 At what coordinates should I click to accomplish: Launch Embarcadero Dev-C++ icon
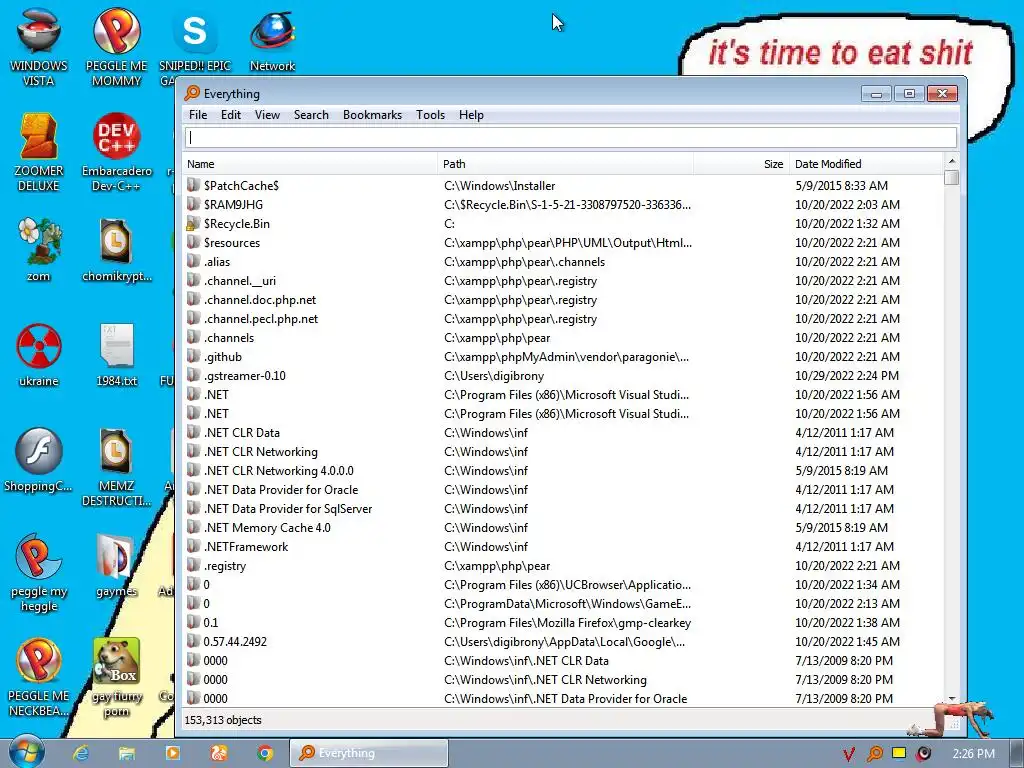tap(116, 152)
